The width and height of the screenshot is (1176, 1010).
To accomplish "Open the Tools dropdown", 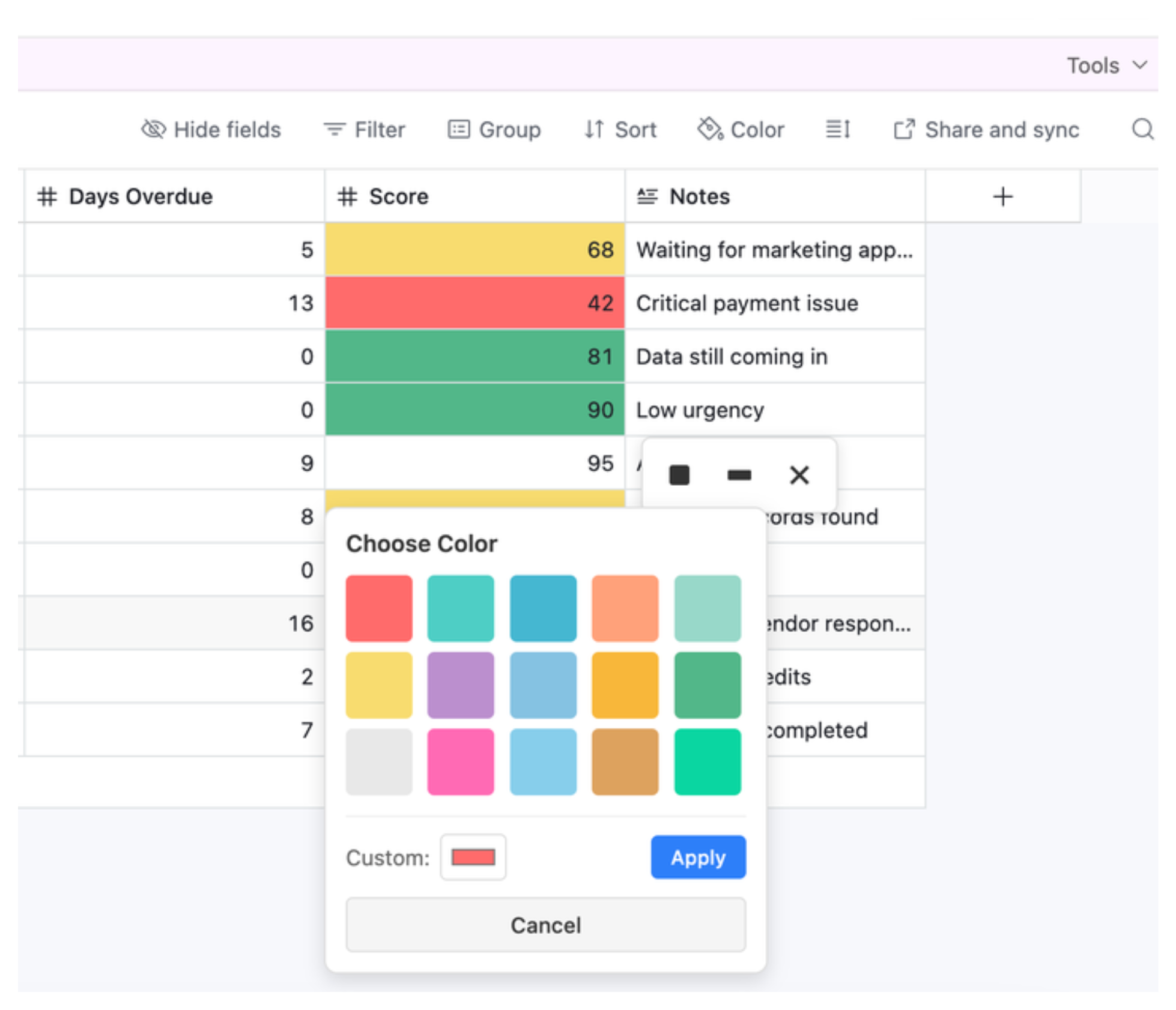I will click(1106, 65).
